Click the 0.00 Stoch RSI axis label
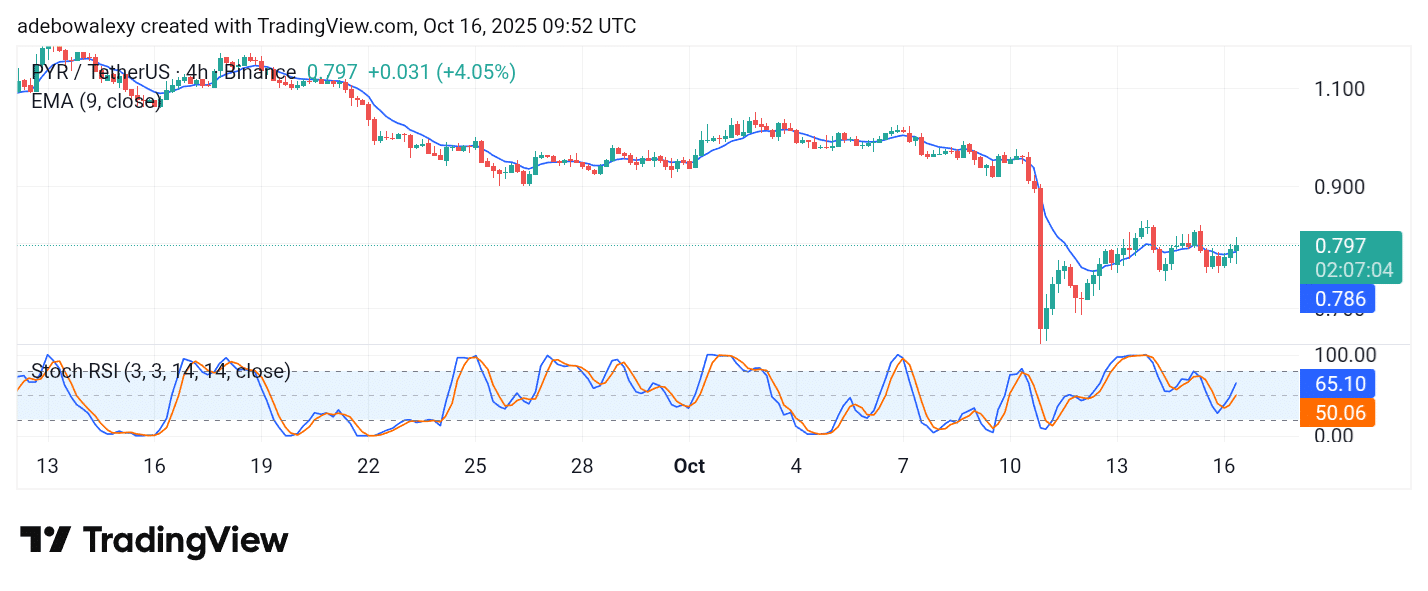Viewport: 1428px width, 591px height. click(x=1337, y=436)
